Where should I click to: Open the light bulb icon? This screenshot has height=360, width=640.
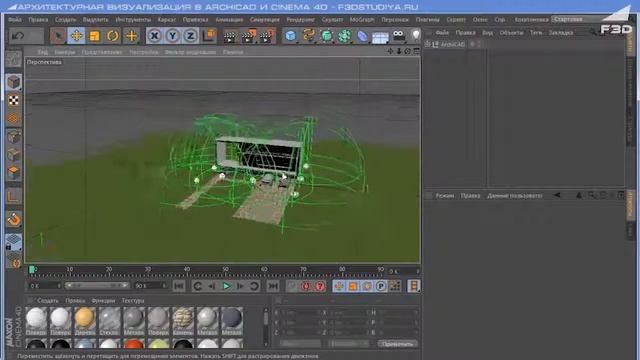click(416, 35)
